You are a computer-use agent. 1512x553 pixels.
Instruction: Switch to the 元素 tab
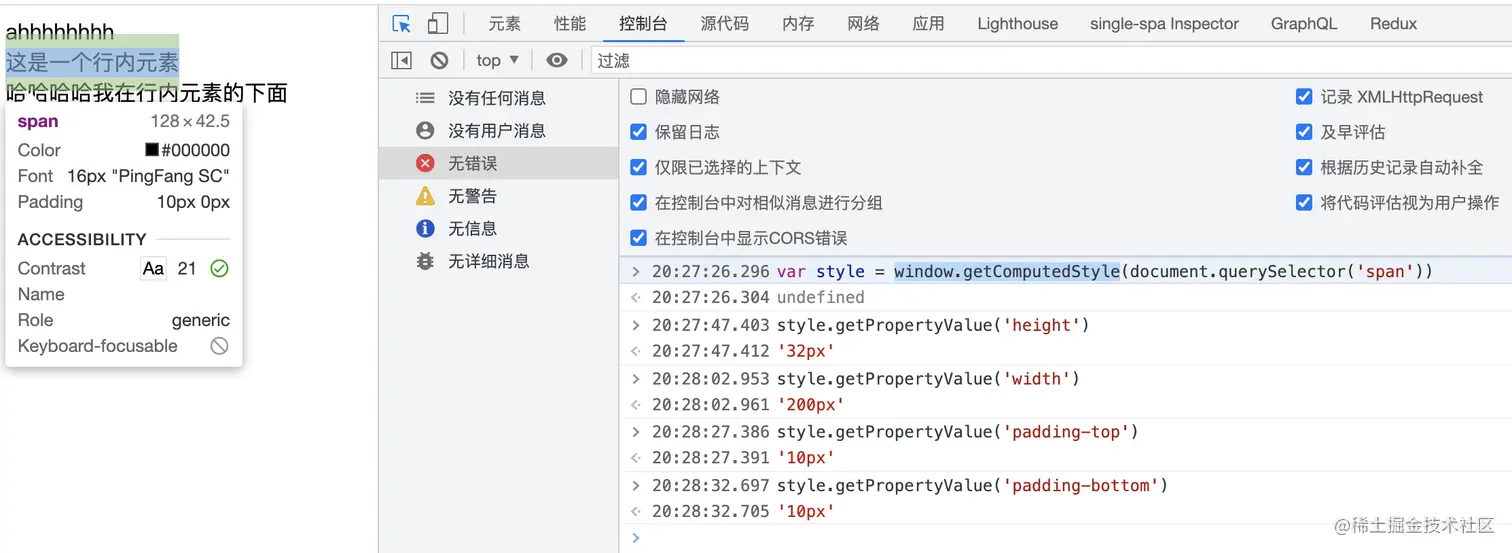coord(505,24)
